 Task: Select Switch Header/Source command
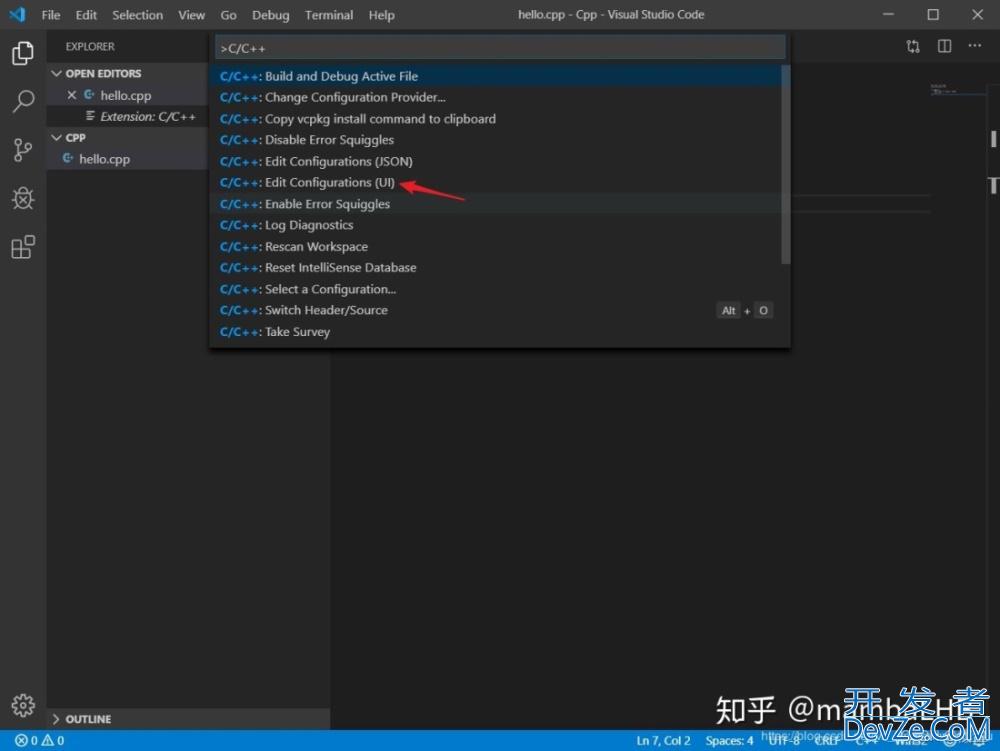[496, 310]
